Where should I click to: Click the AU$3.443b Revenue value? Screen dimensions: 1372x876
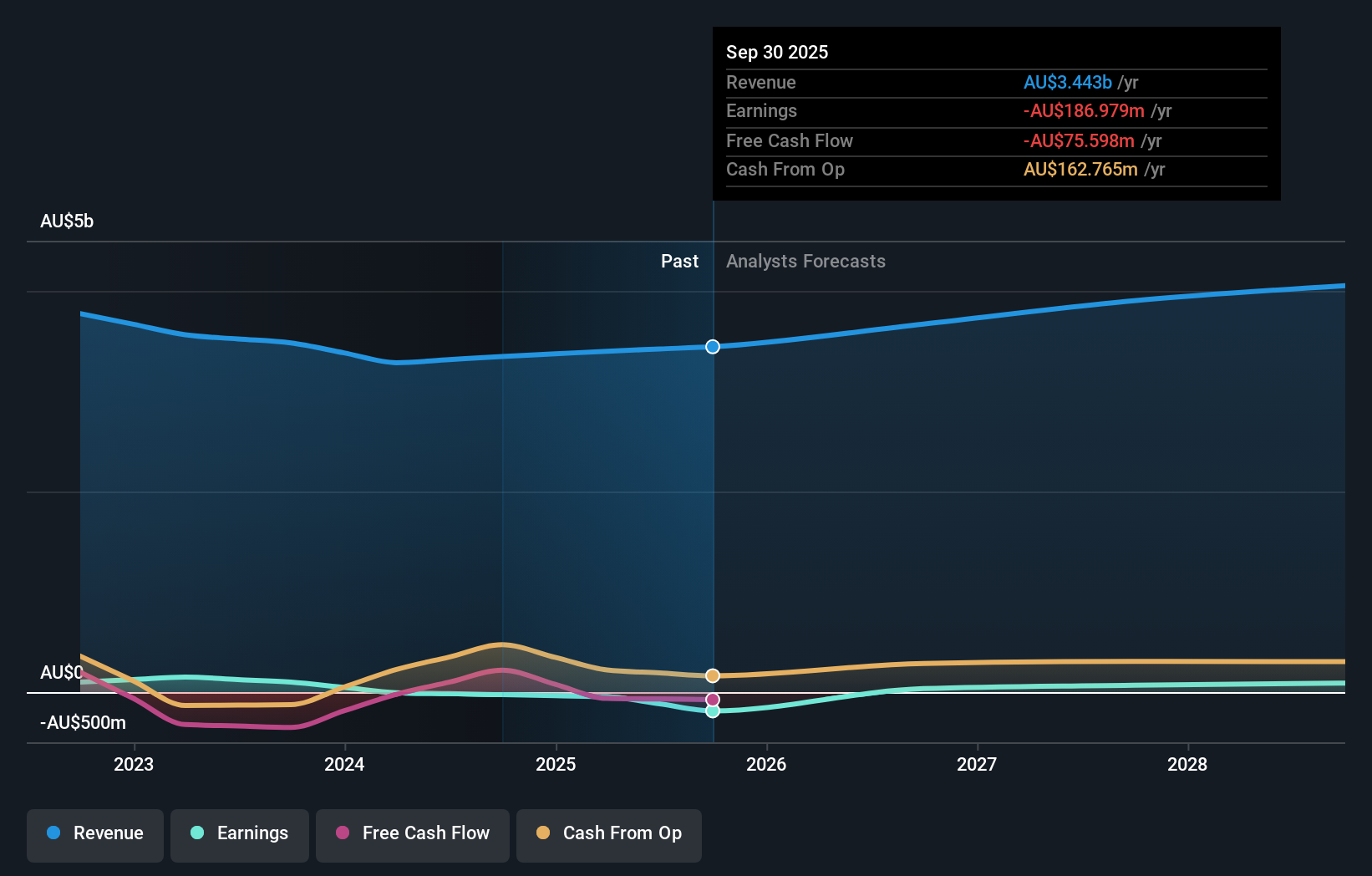point(1068,83)
